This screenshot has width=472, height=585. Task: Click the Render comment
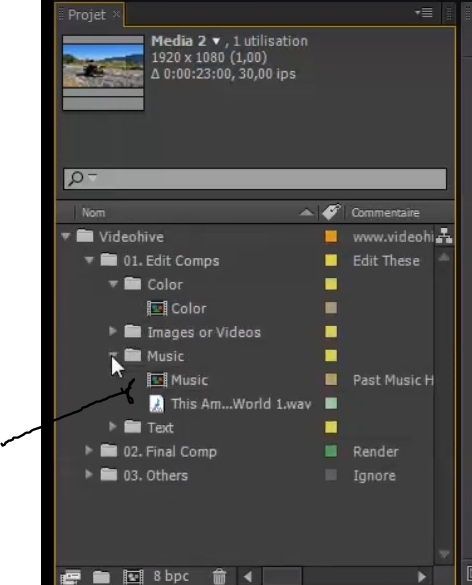pos(376,452)
